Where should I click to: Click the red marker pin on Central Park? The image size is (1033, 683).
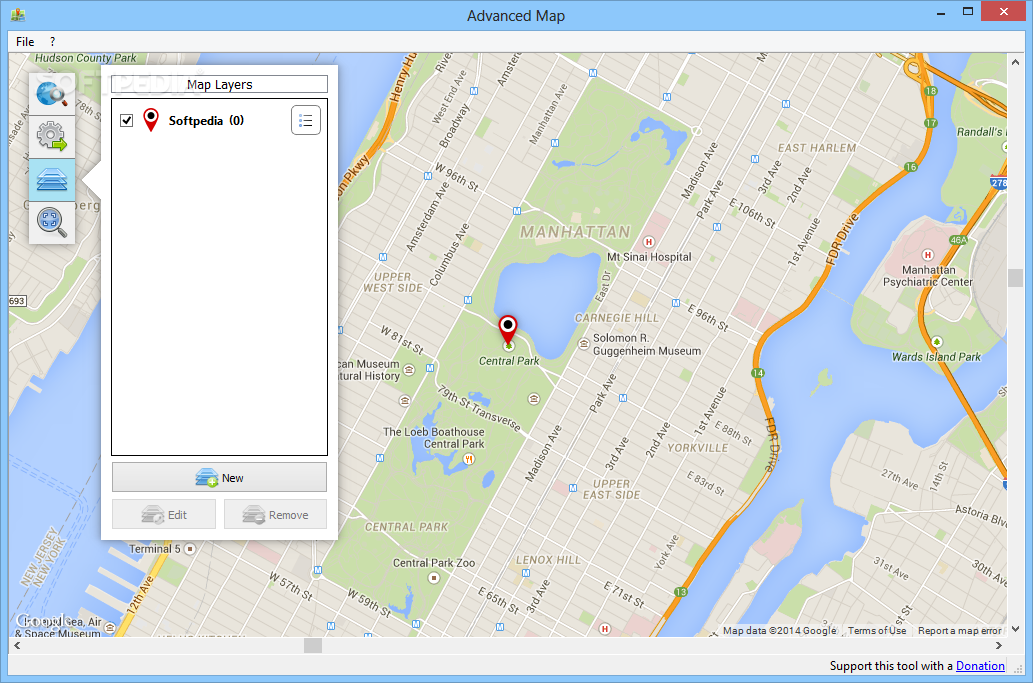(x=507, y=329)
